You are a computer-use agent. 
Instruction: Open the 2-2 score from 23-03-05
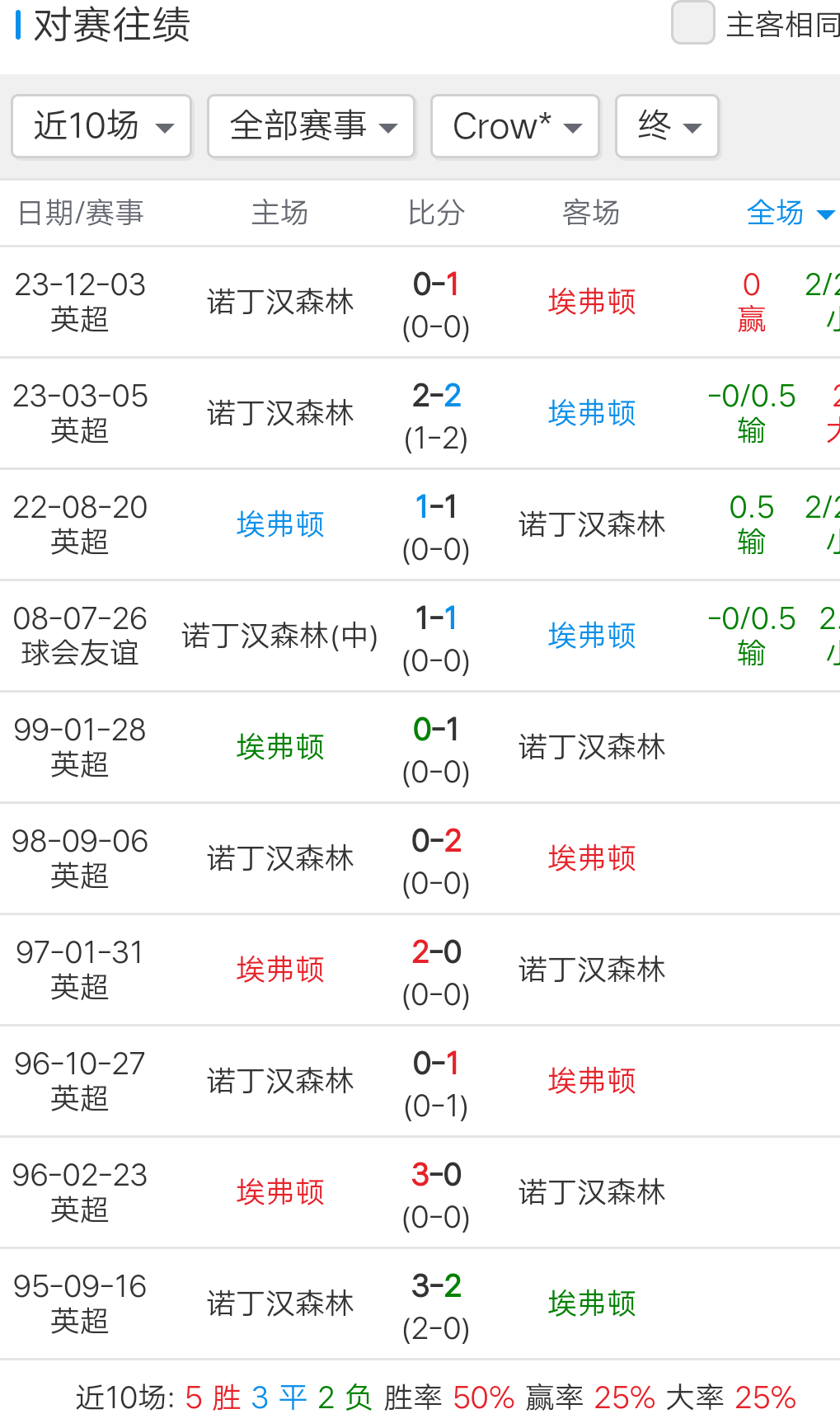tap(436, 397)
